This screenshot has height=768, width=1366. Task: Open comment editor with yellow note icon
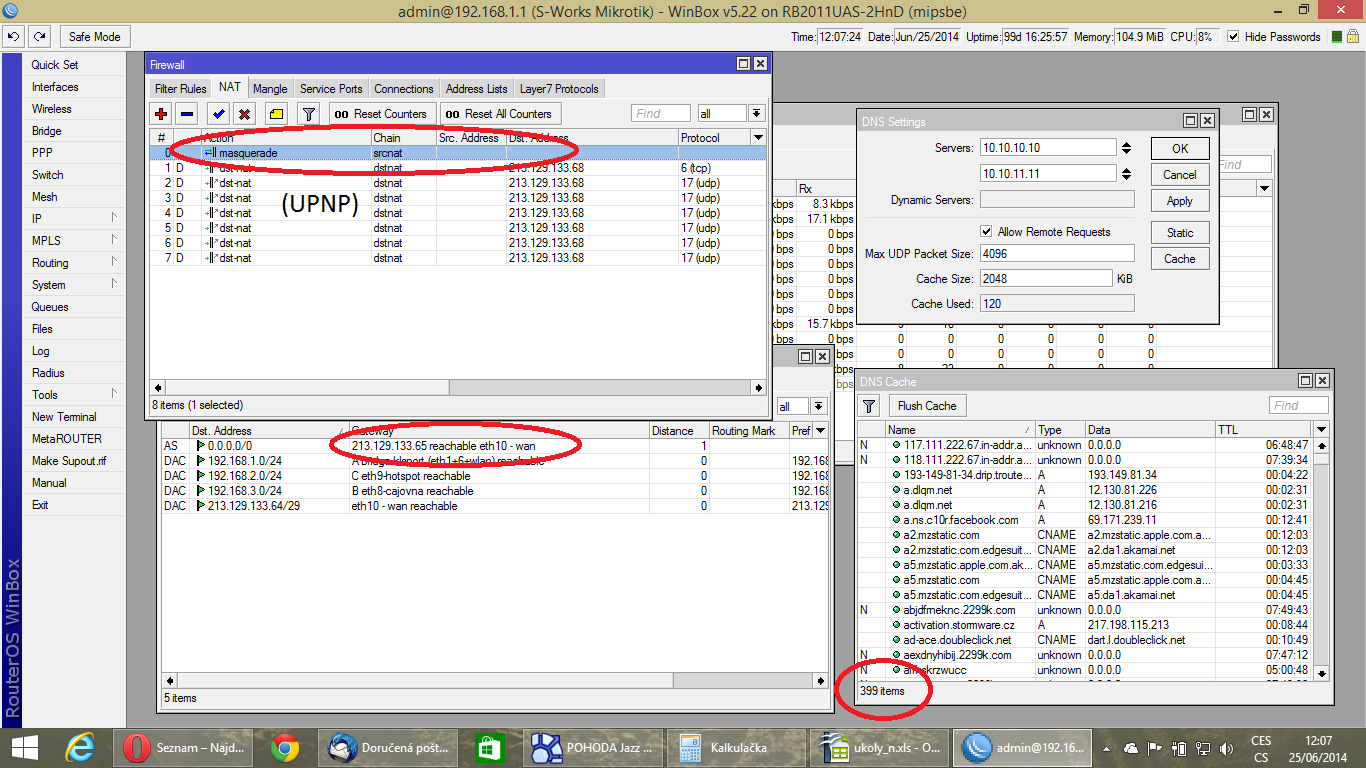coord(276,114)
